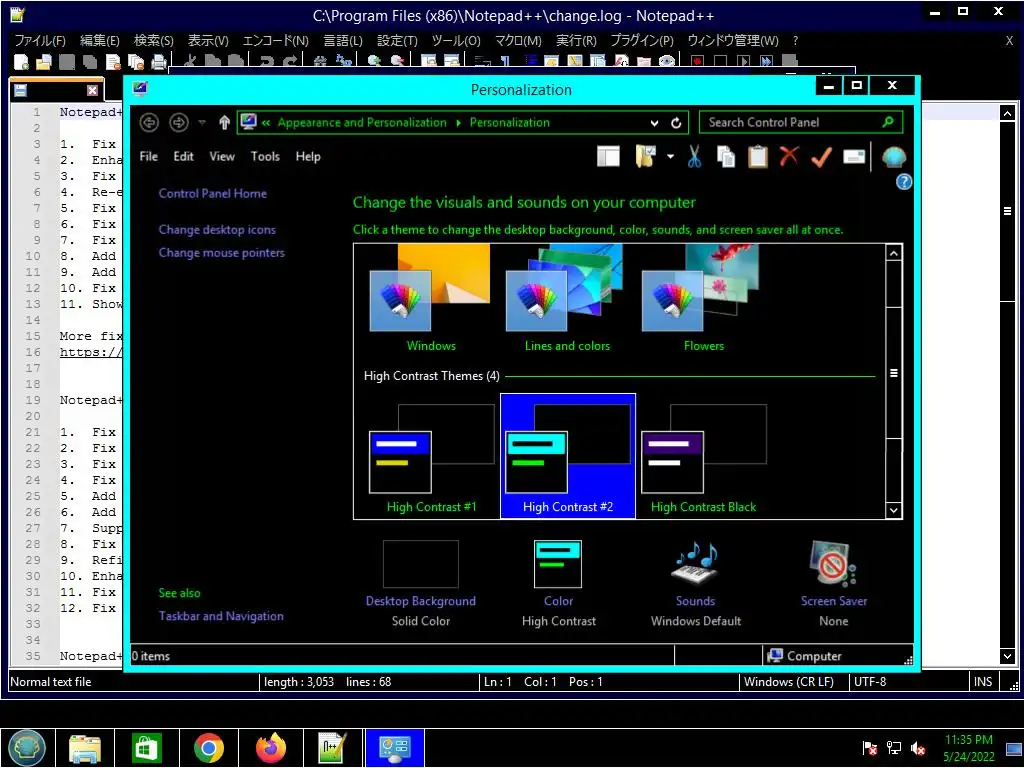Click Zoom Out icon in Notepad++ toolbar
This screenshot has height=768, width=1024.
point(397,61)
